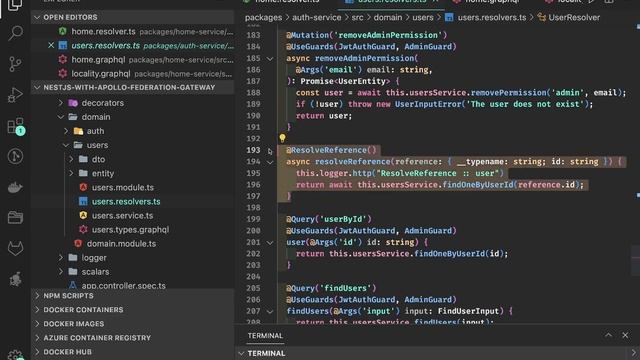
Task: Expand the DOCKER IMAGES section
Action: tap(37, 324)
